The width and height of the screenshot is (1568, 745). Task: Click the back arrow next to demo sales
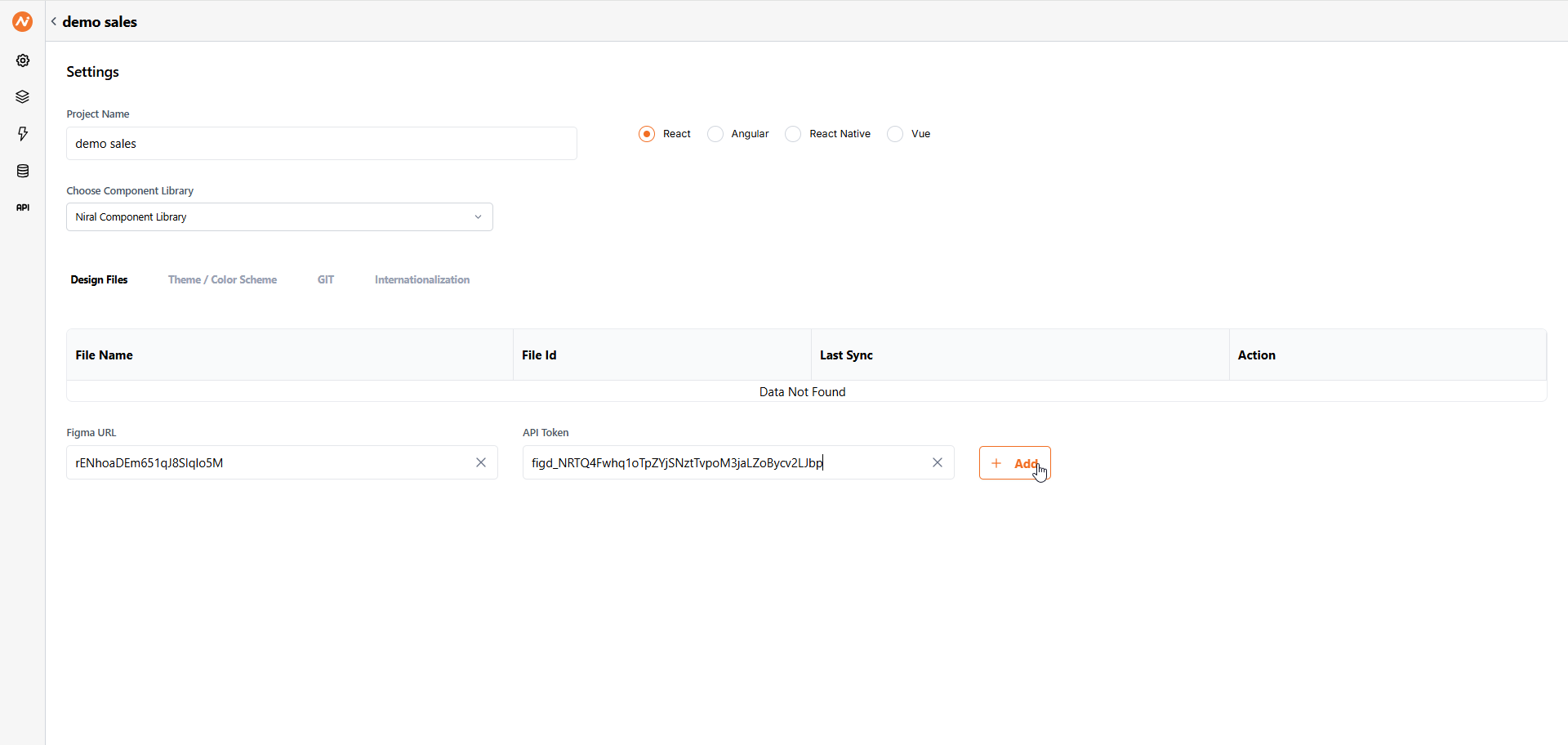click(x=52, y=21)
